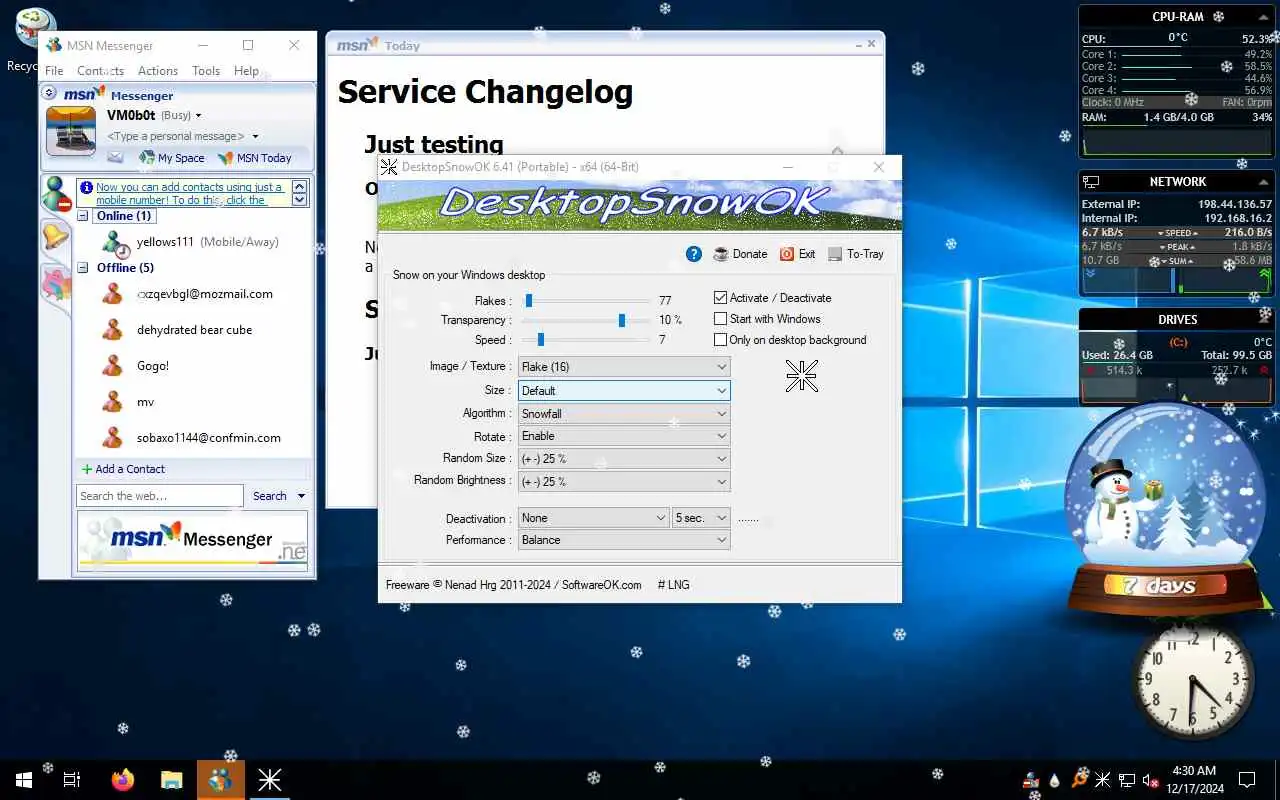Click the snowflake preview image in DesktopSnowOK

coord(802,376)
